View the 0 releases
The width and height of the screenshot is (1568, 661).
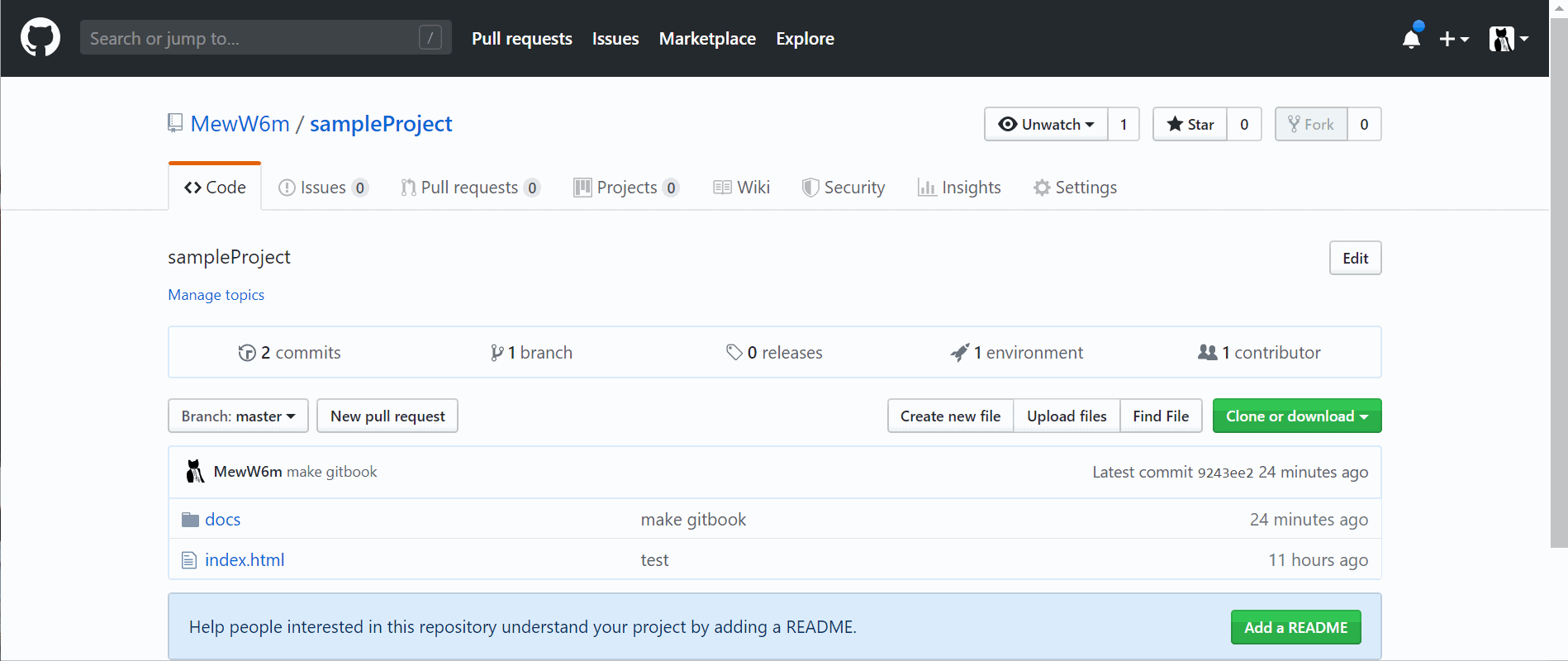pos(774,353)
